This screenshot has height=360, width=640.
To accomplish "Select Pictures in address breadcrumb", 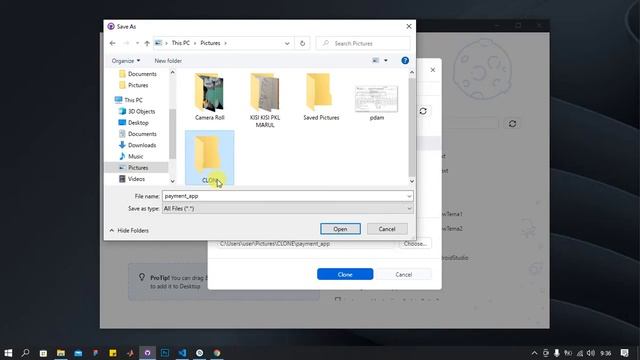I will click(x=210, y=43).
